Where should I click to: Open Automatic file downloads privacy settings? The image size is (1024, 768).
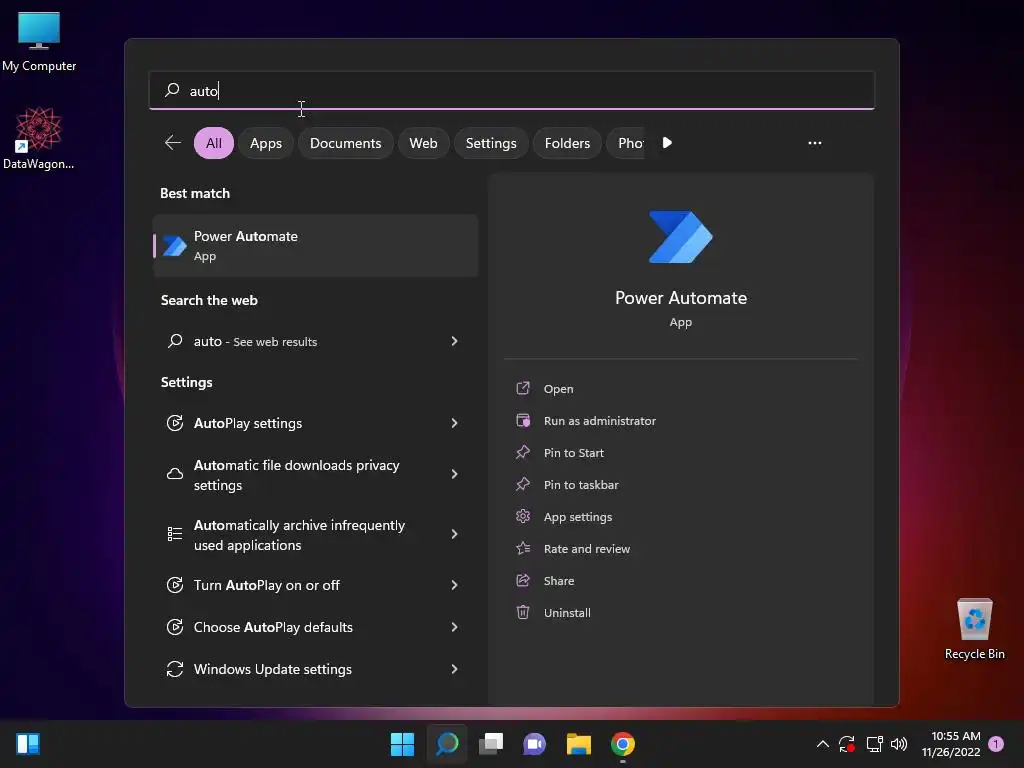315,475
